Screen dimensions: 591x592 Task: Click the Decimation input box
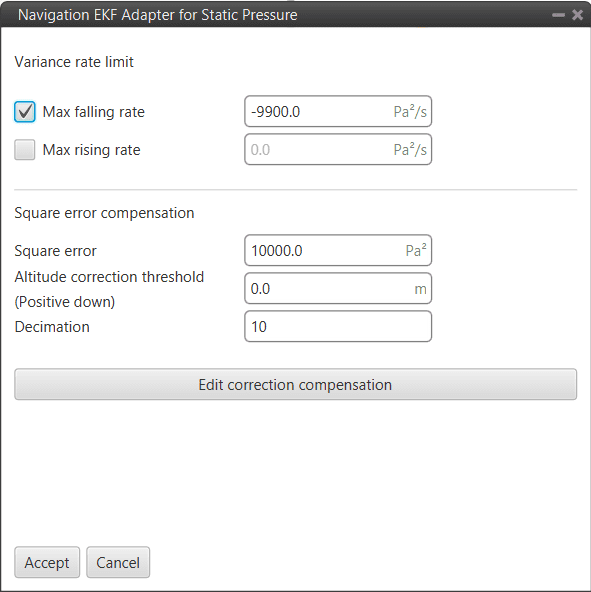(338, 327)
